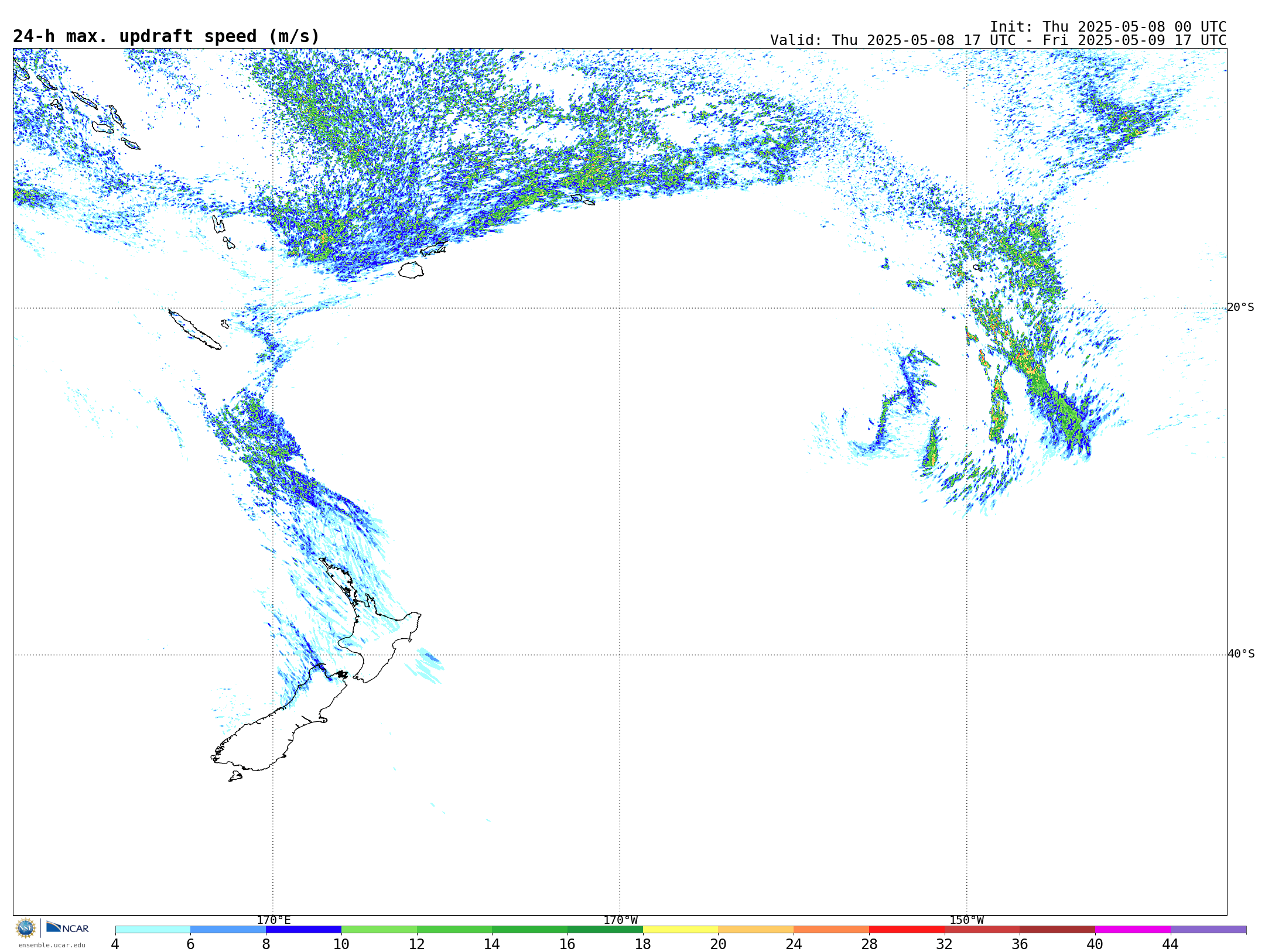Click the 'Valid:' time range line
Image resolution: width=1265 pixels, height=952 pixels.
click(998, 40)
